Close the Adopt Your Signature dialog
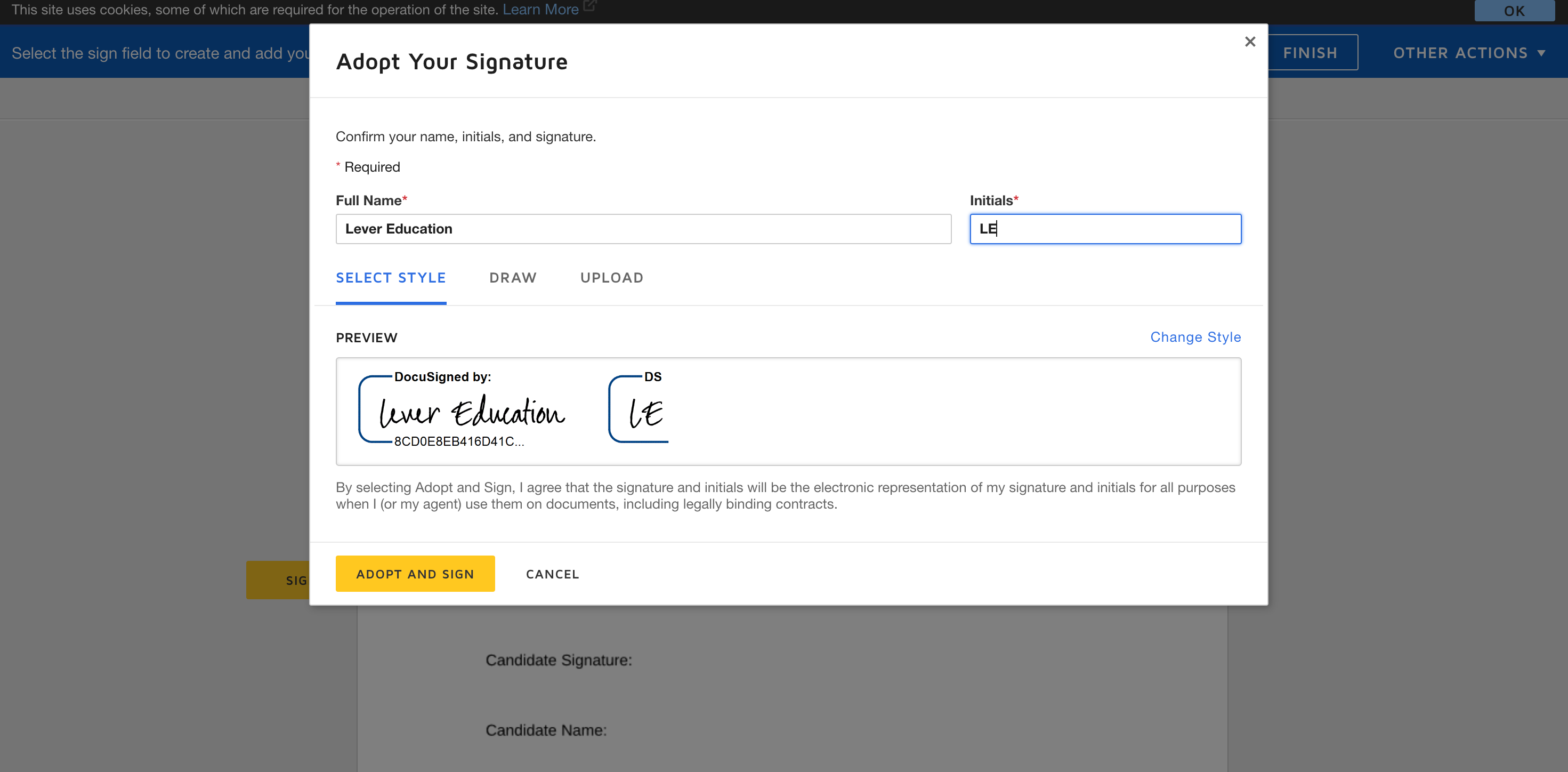This screenshot has width=1568, height=772. pos(1250,42)
